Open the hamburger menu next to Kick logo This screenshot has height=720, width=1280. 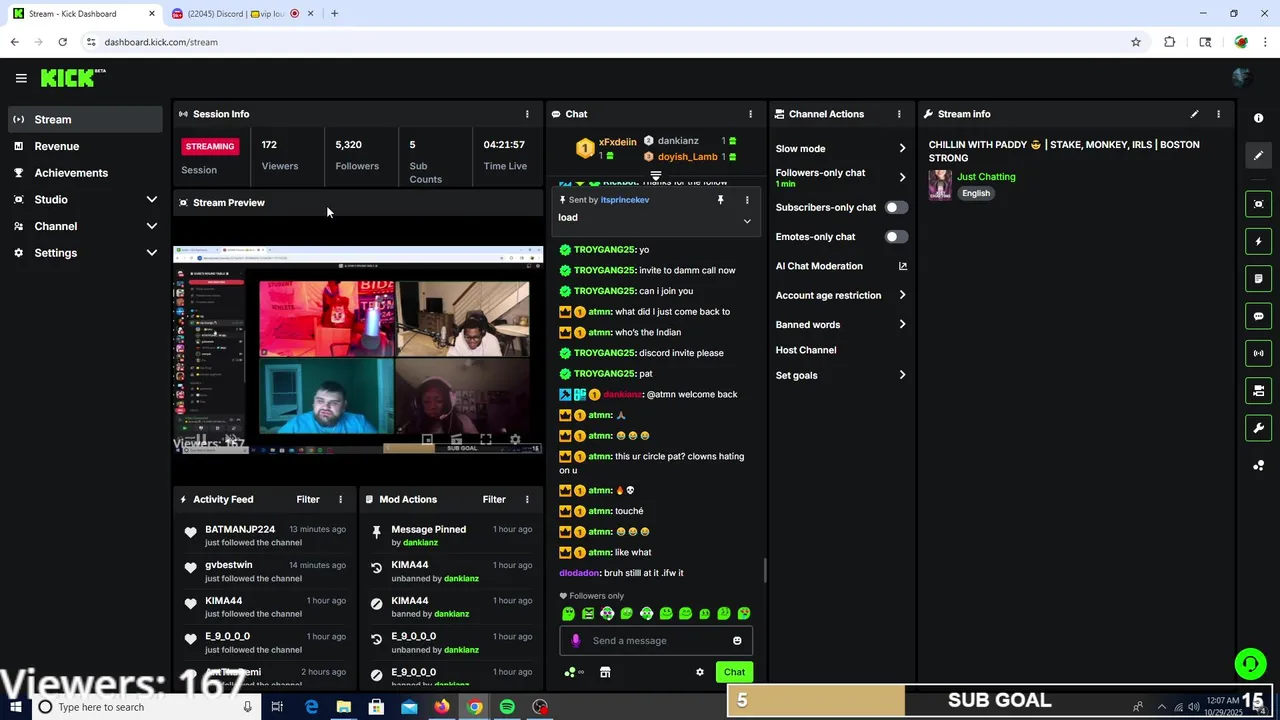coord(21,78)
